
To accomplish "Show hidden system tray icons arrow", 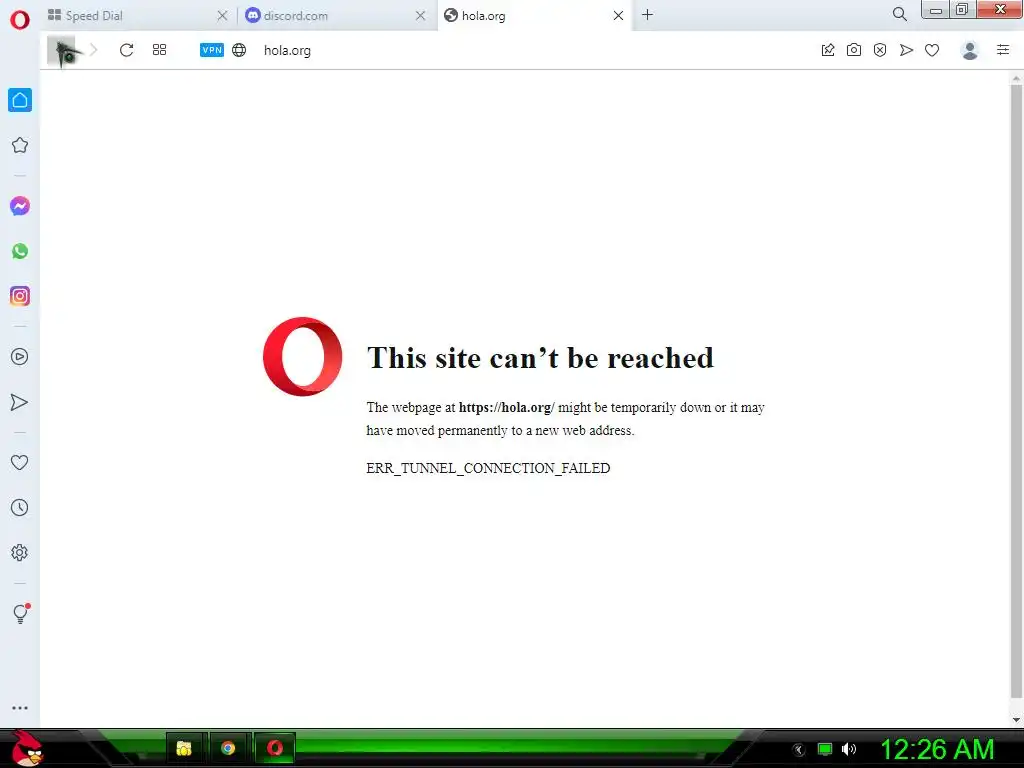I will [x=799, y=750].
